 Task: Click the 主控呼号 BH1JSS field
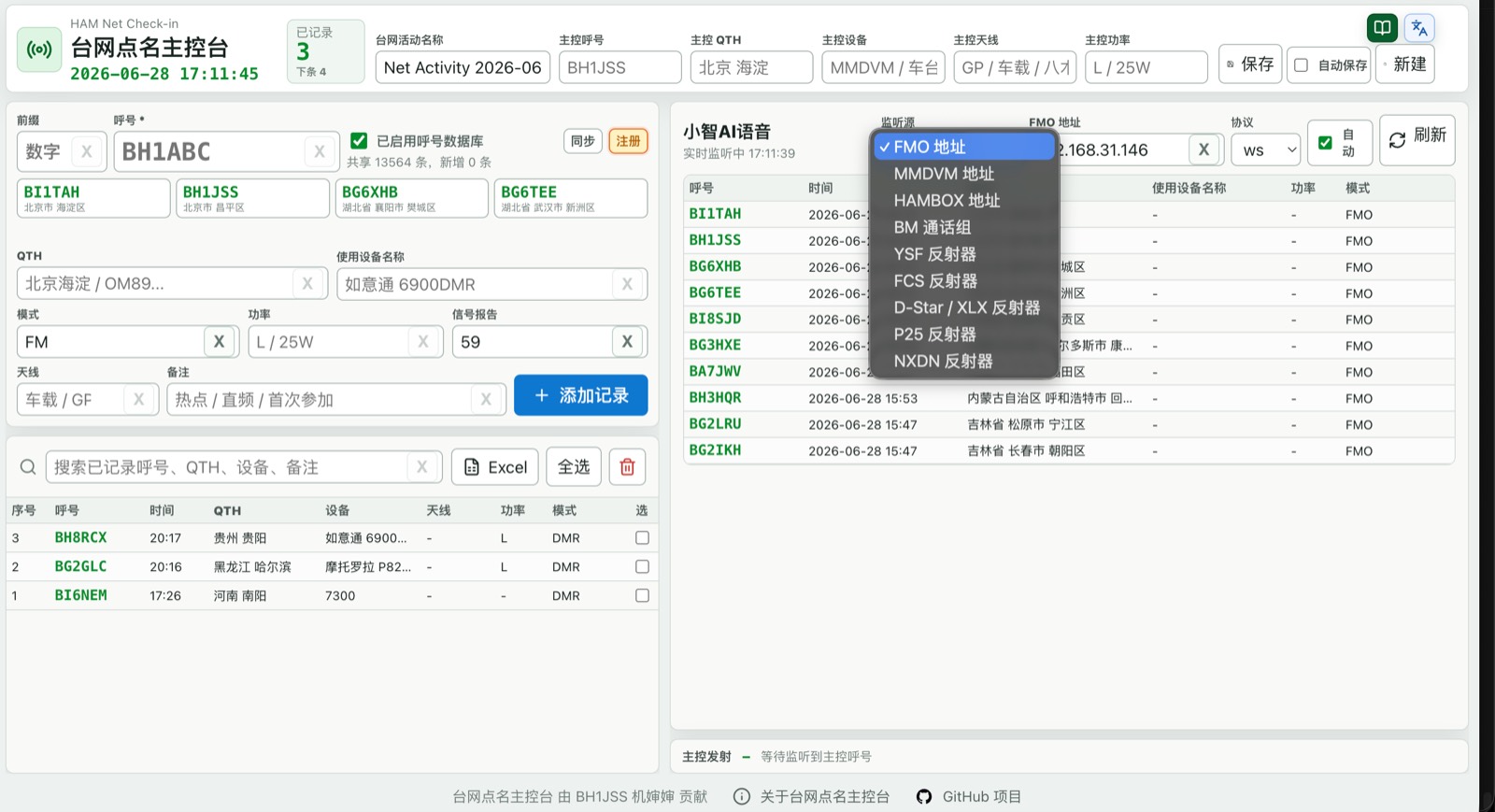(620, 67)
